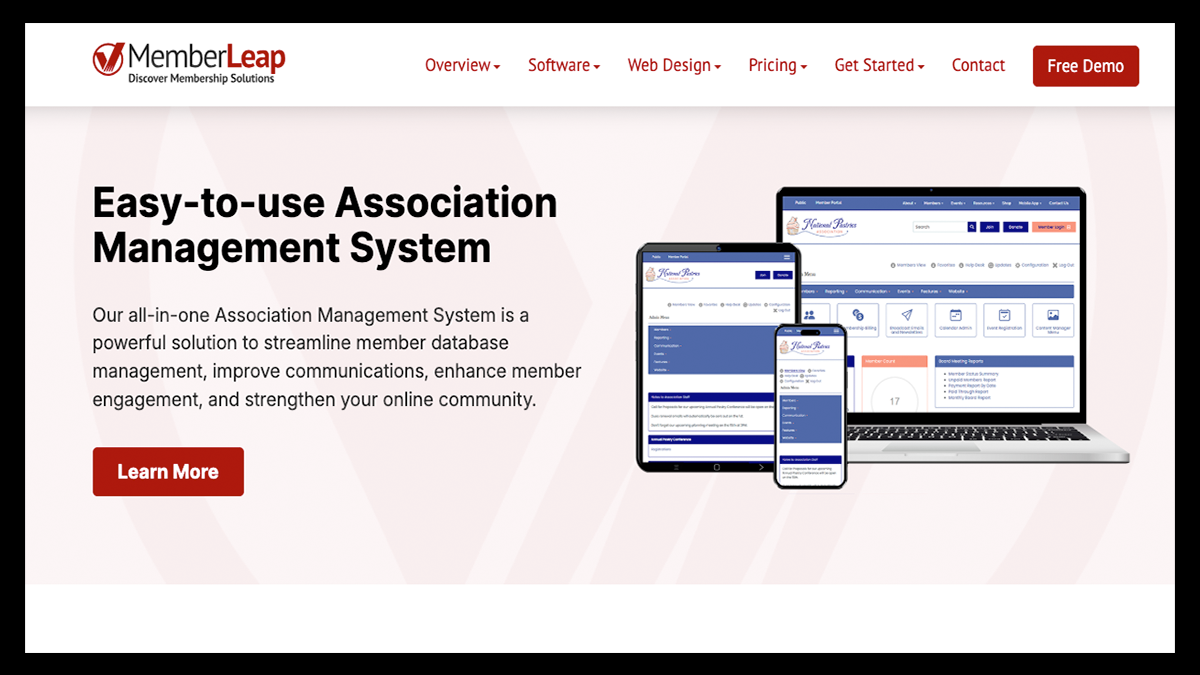
Task: Click the Free Demo button
Action: tap(1085, 66)
